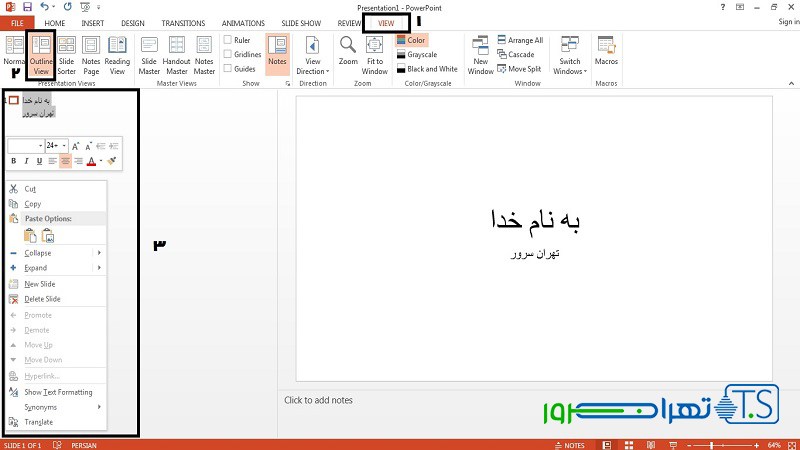
Task: Click the 'Click to add notes' area
Action: click(500, 400)
